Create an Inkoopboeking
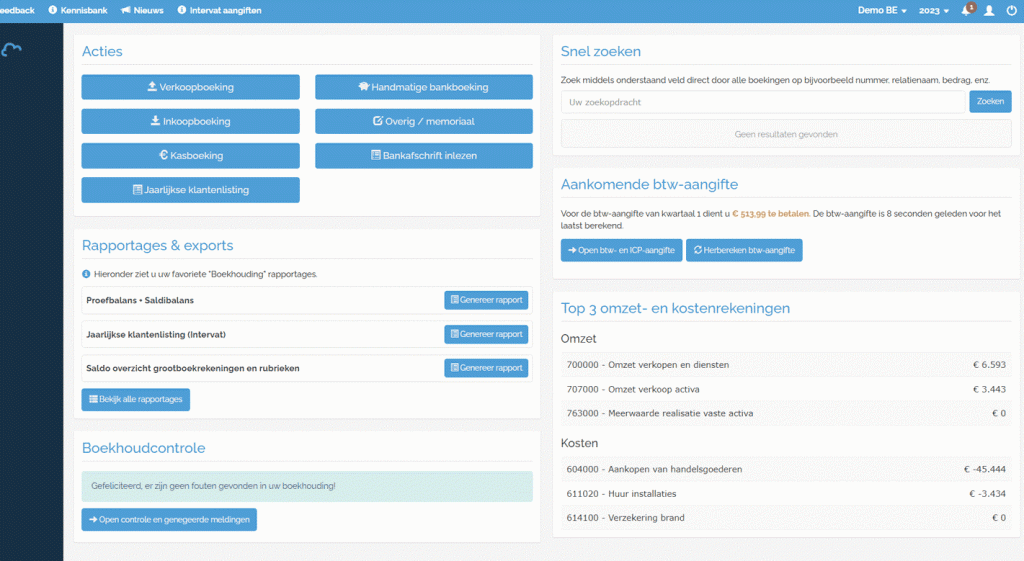 [x=190, y=121]
